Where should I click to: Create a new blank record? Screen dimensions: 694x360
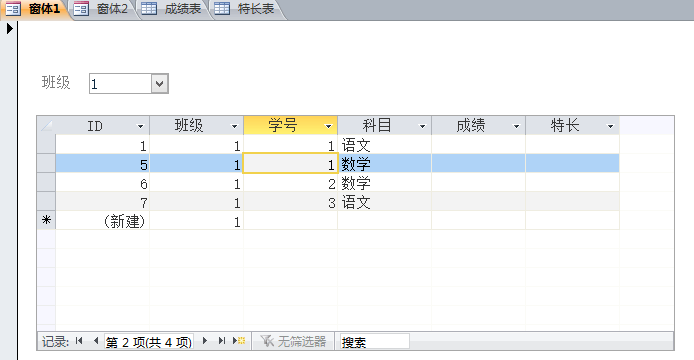click(x=239, y=341)
